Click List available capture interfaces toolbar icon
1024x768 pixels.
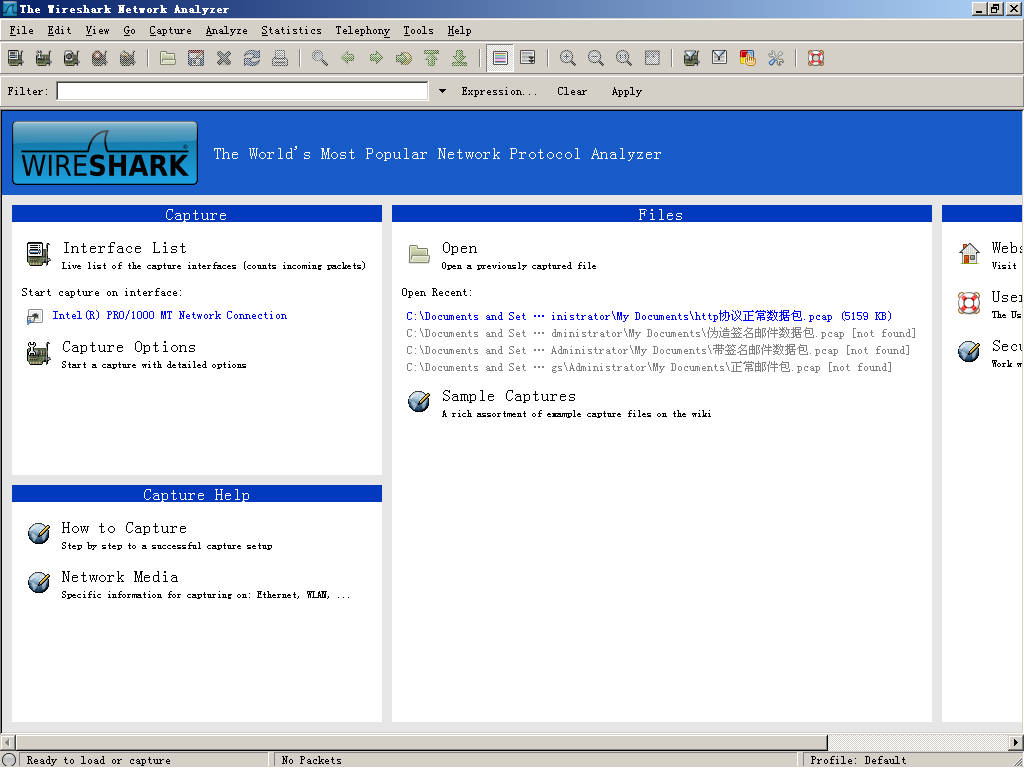pos(16,58)
